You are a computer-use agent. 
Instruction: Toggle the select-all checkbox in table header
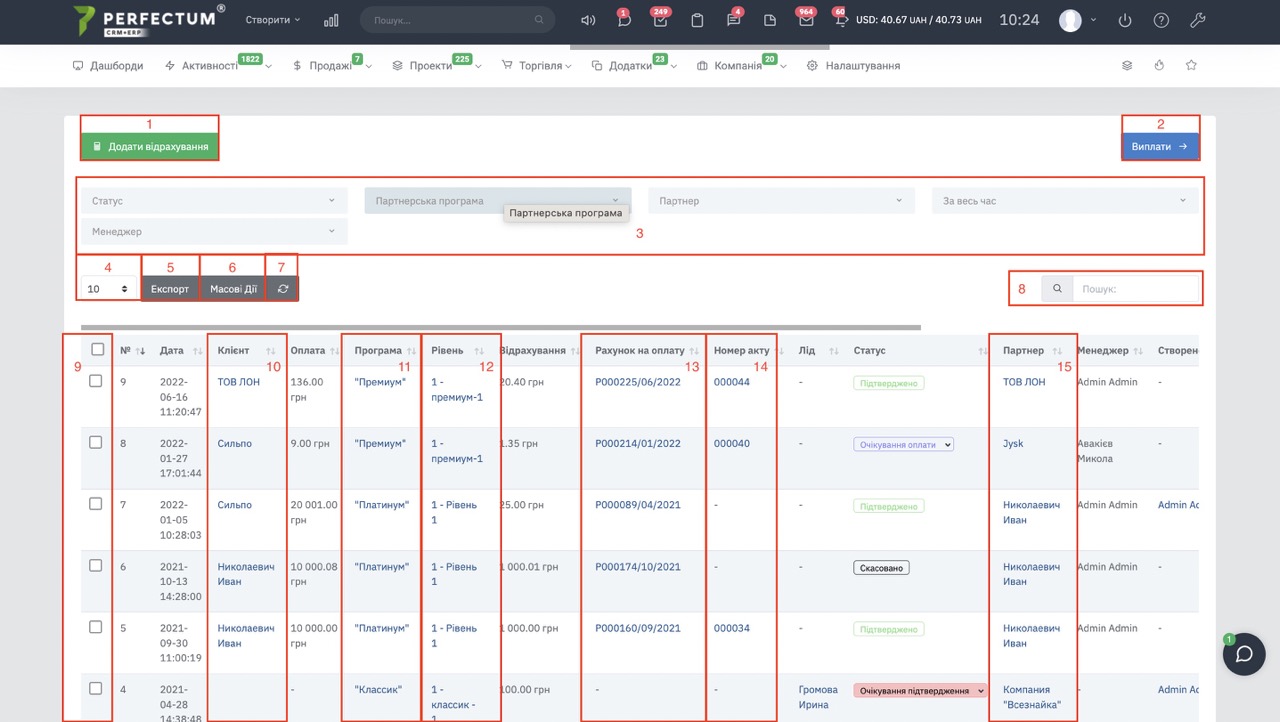97,350
